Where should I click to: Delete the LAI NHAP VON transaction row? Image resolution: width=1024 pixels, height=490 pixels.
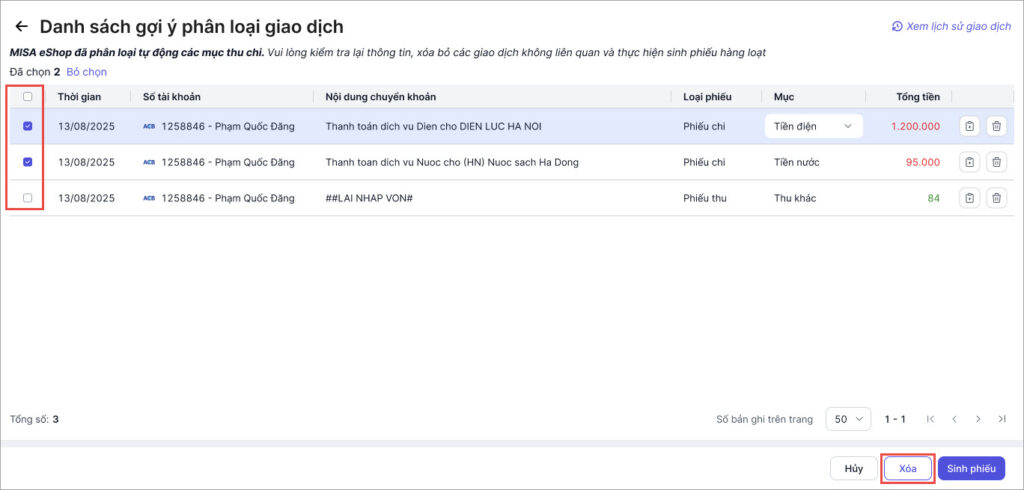[x=996, y=198]
